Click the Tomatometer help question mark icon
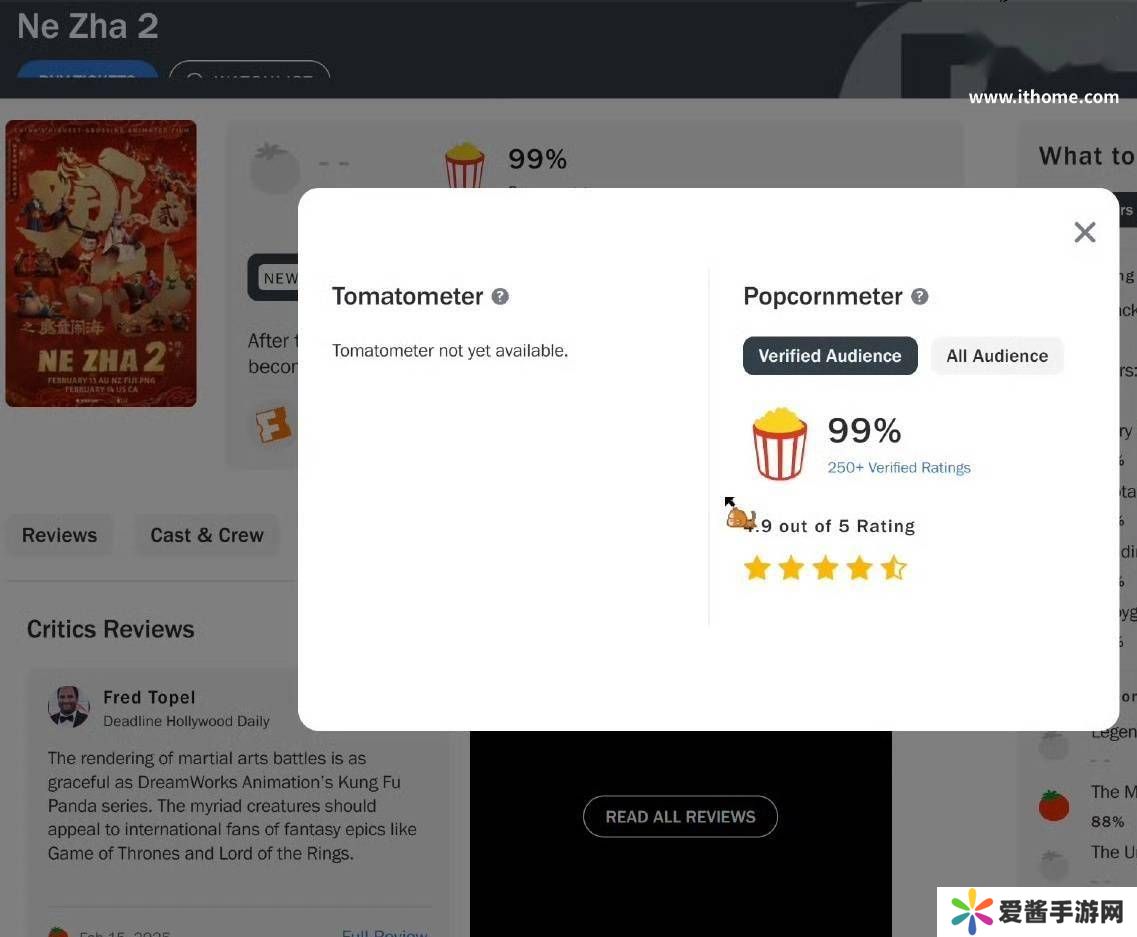Image resolution: width=1137 pixels, height=937 pixels. [500, 296]
